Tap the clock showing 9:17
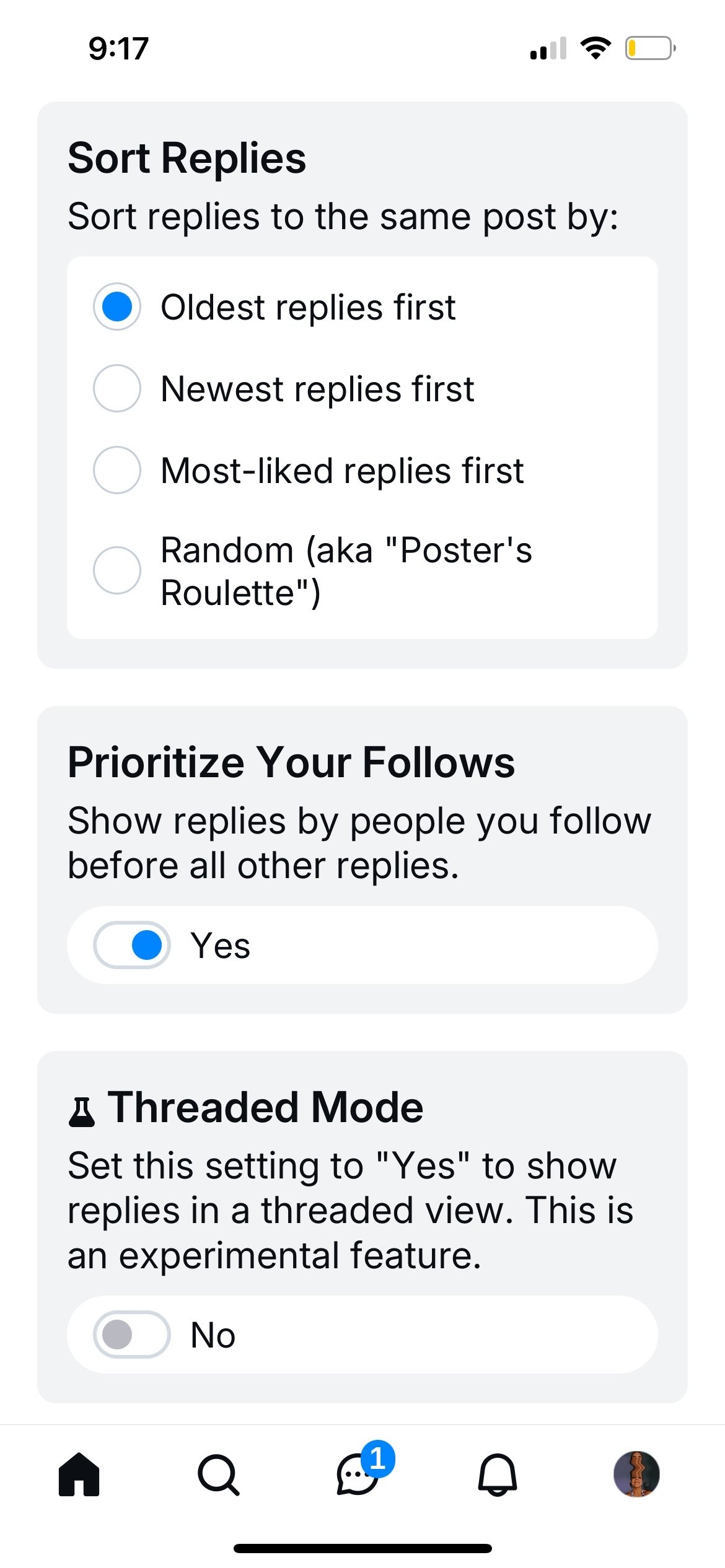 click(118, 48)
